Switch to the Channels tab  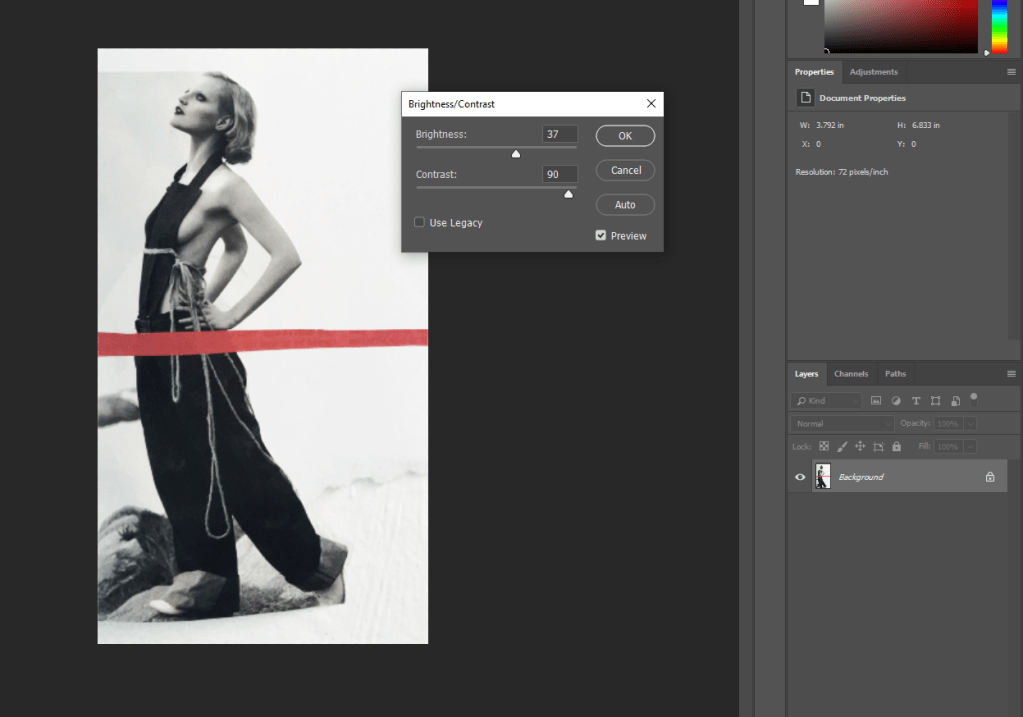click(851, 374)
